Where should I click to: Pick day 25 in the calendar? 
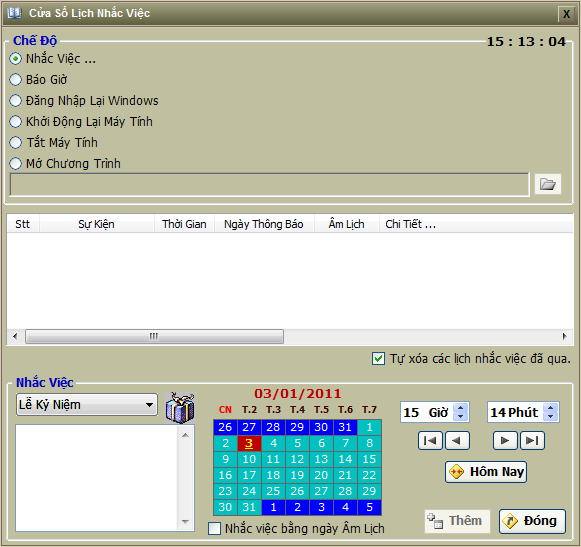coord(273,491)
